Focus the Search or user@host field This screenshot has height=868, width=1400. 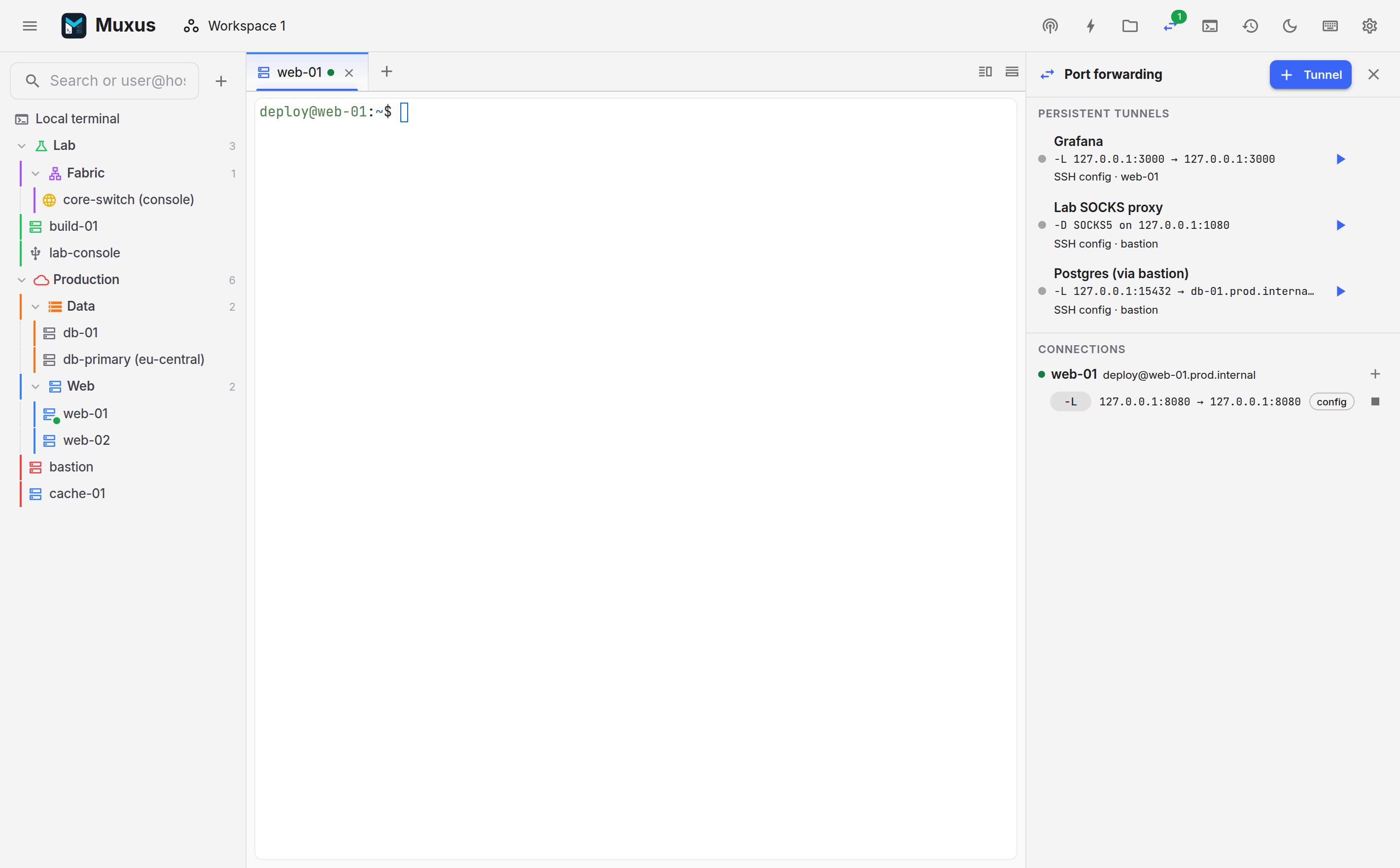[105, 81]
